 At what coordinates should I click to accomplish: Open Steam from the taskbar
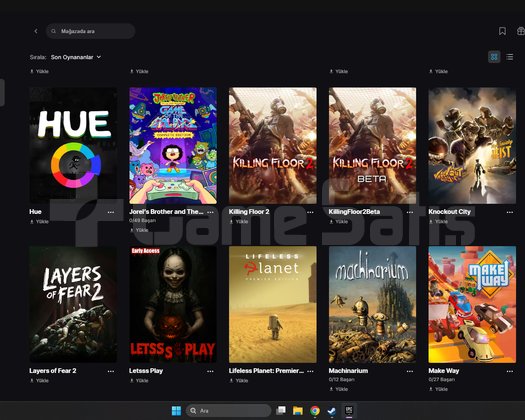(331, 411)
